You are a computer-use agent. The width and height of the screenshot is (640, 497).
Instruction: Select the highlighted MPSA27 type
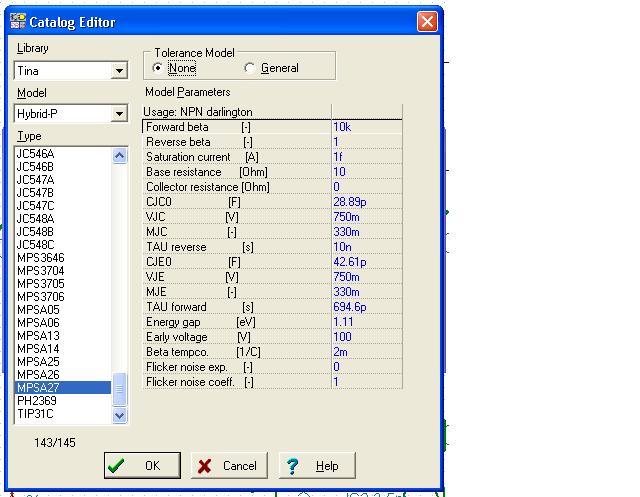click(63, 388)
